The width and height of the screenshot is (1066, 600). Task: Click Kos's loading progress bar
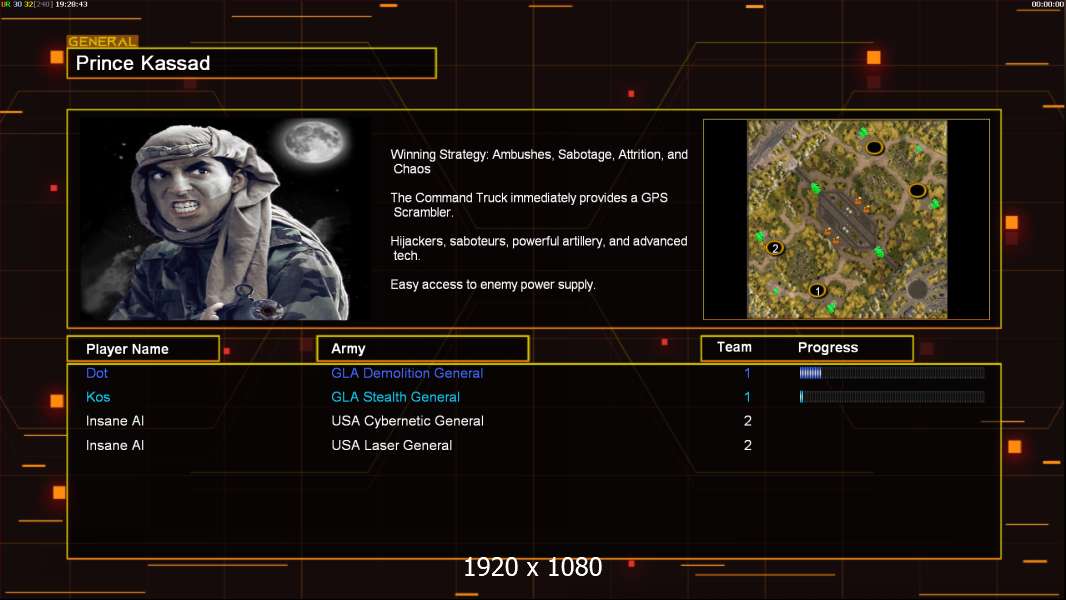(x=891, y=397)
